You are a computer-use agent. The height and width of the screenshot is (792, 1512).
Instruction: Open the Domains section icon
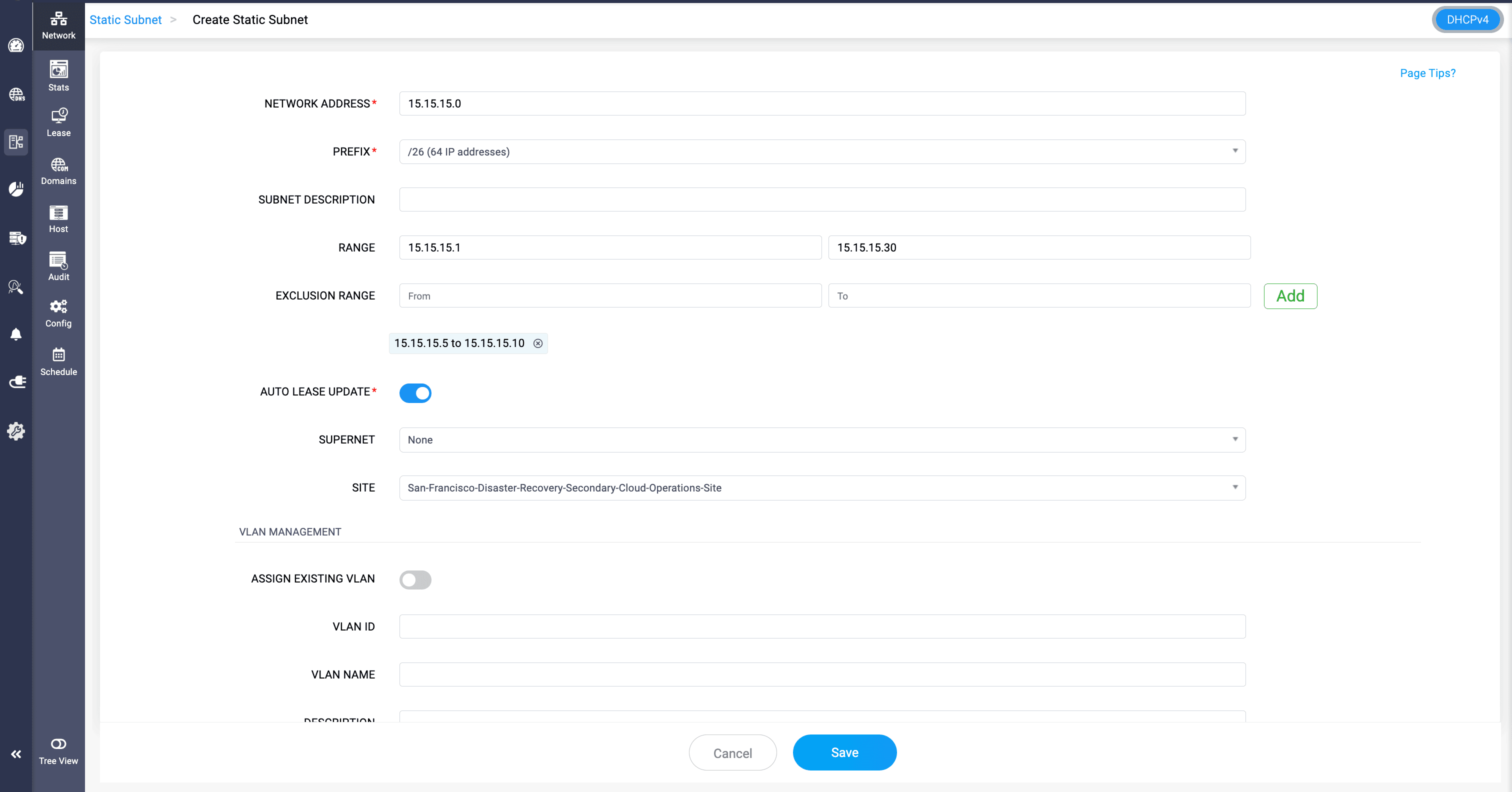pyautogui.click(x=58, y=164)
